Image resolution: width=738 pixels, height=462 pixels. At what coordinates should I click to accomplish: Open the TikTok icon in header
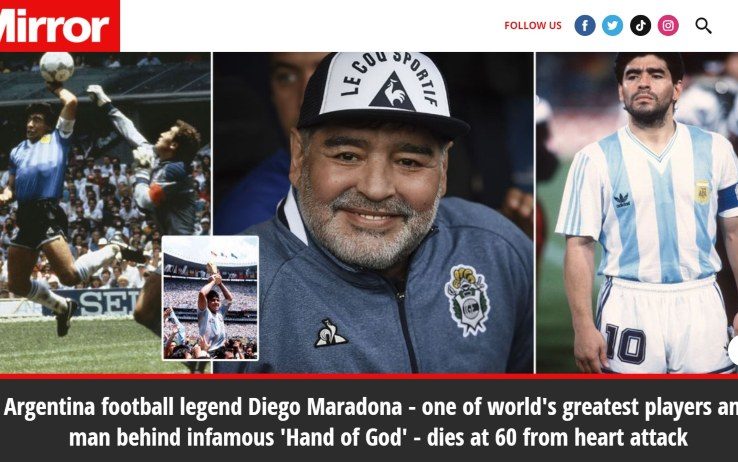(641, 25)
